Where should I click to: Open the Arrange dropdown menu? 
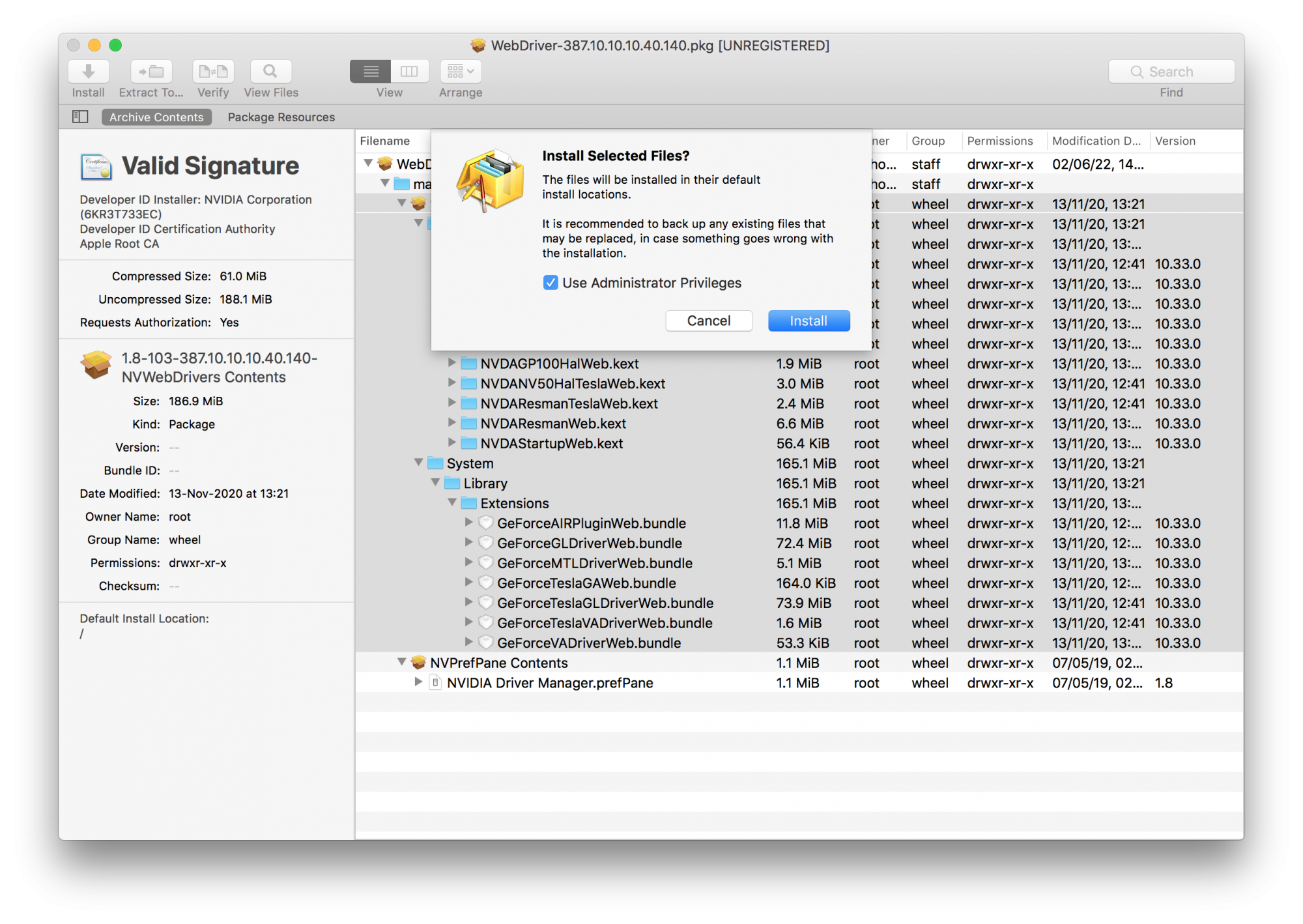(x=461, y=72)
